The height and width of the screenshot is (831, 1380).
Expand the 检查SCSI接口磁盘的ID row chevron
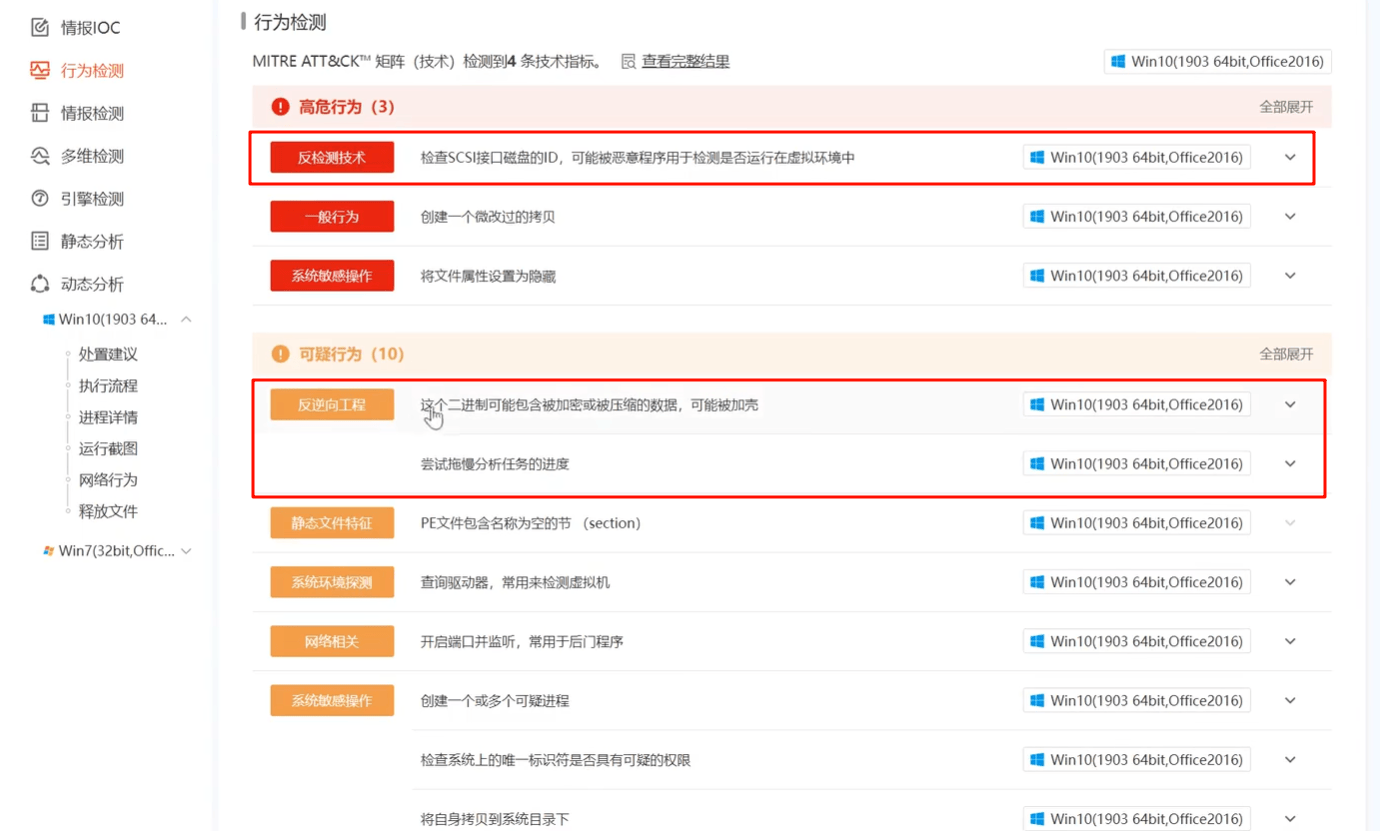pyautogui.click(x=1290, y=157)
